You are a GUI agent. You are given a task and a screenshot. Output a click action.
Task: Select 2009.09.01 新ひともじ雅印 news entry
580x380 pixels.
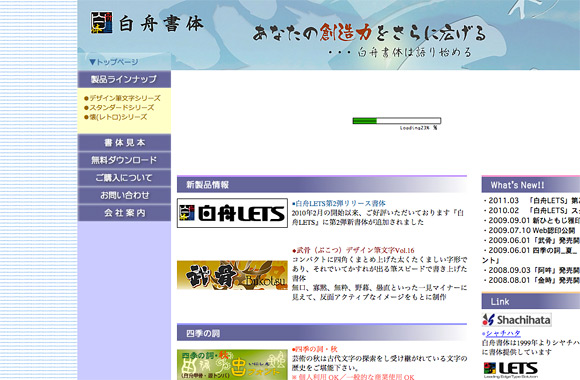coord(532,221)
